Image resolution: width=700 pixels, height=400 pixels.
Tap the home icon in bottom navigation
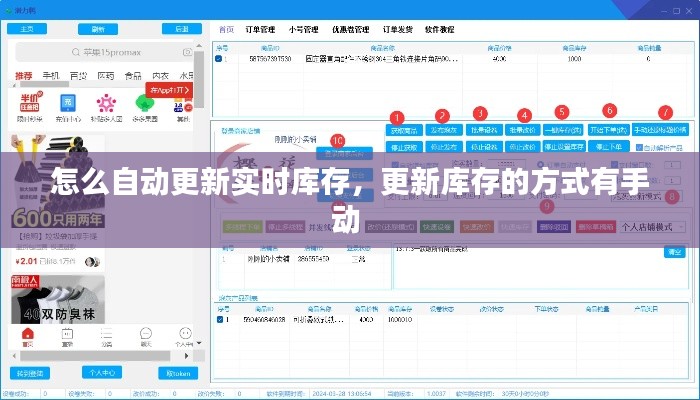point(28,336)
